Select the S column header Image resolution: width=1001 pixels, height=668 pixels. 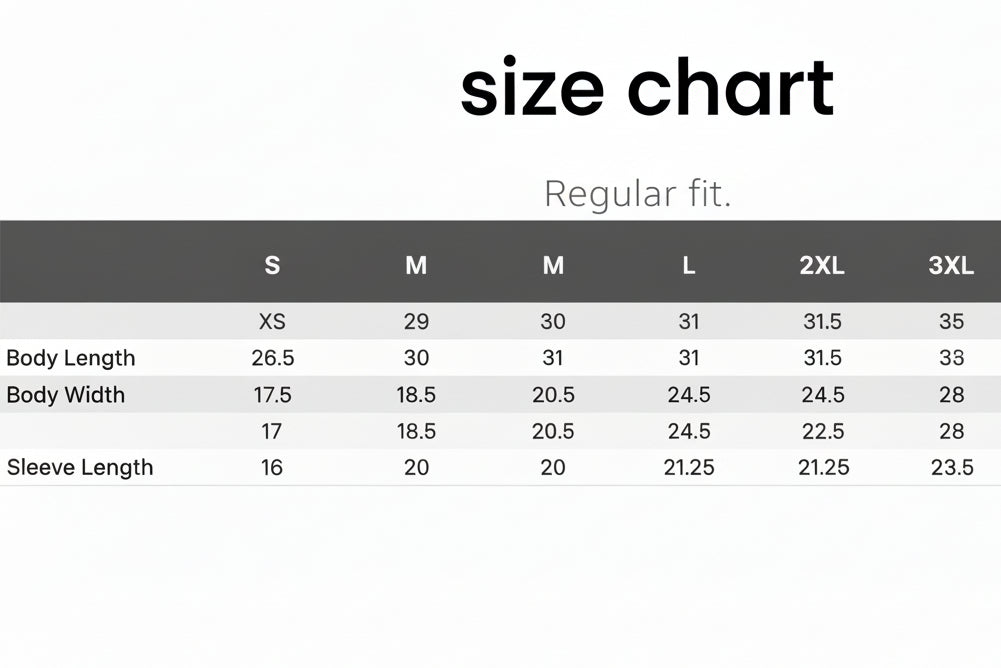pos(272,265)
